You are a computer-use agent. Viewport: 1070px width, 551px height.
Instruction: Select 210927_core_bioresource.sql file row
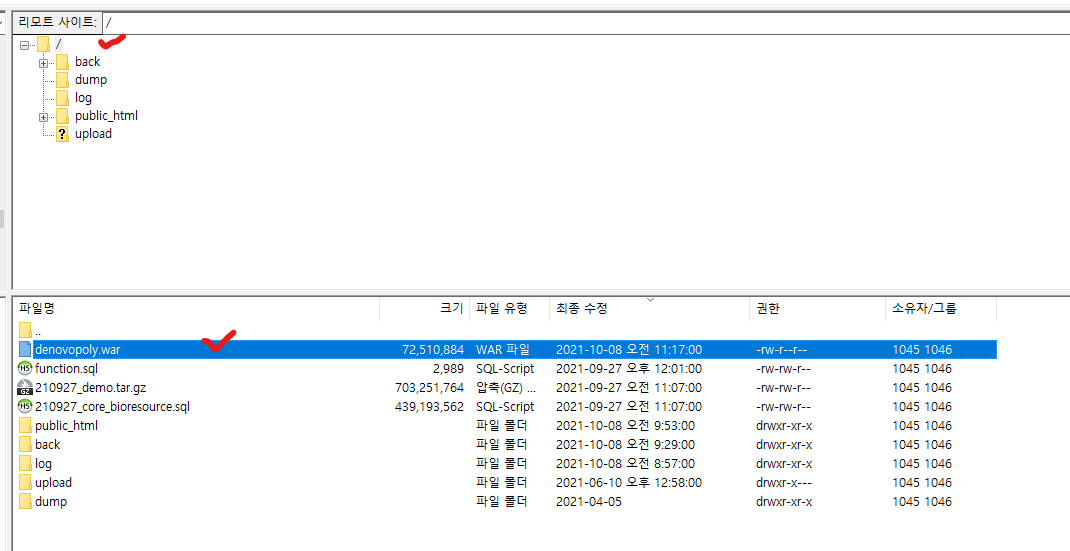pos(506,407)
